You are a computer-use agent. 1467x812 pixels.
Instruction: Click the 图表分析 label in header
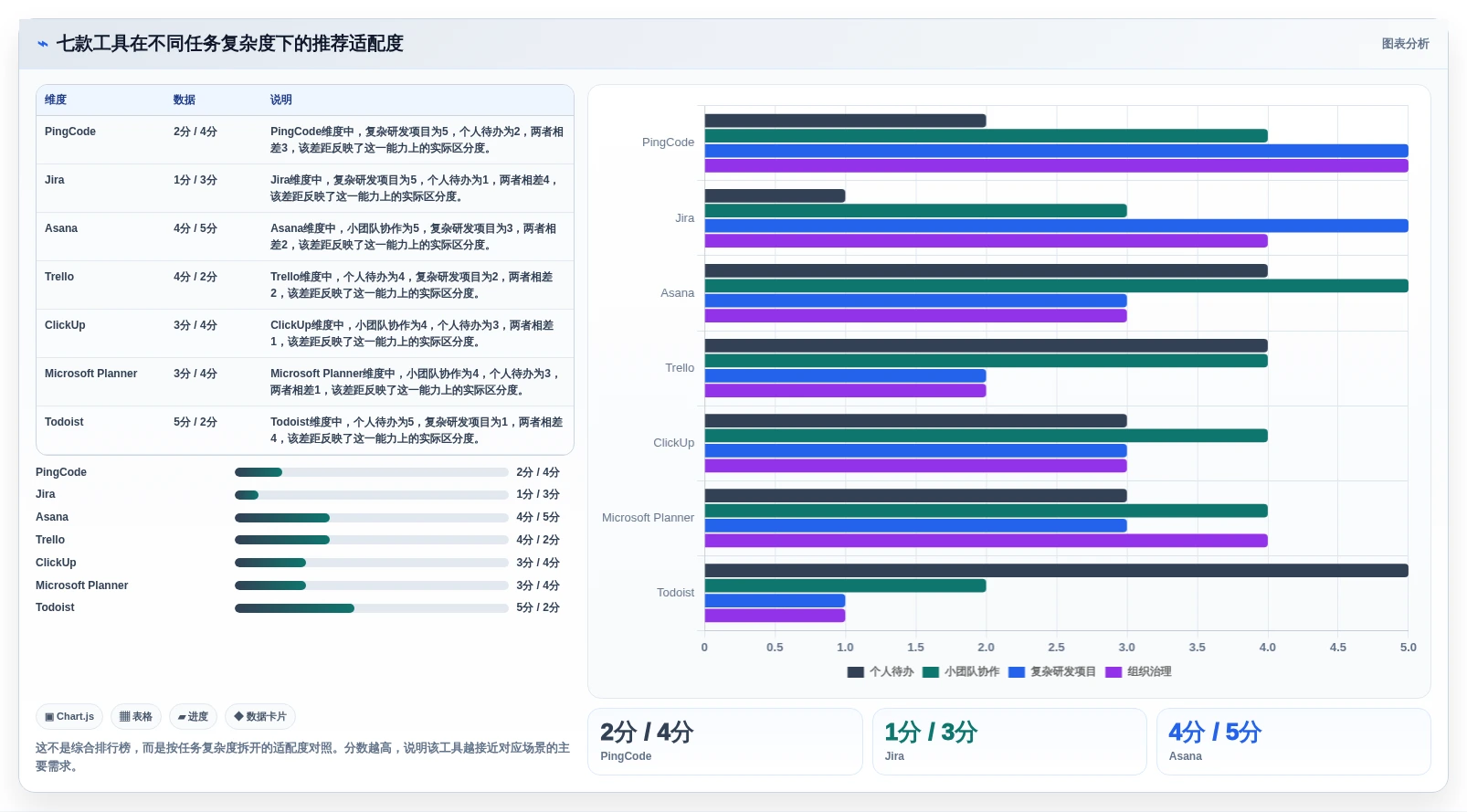[1405, 44]
